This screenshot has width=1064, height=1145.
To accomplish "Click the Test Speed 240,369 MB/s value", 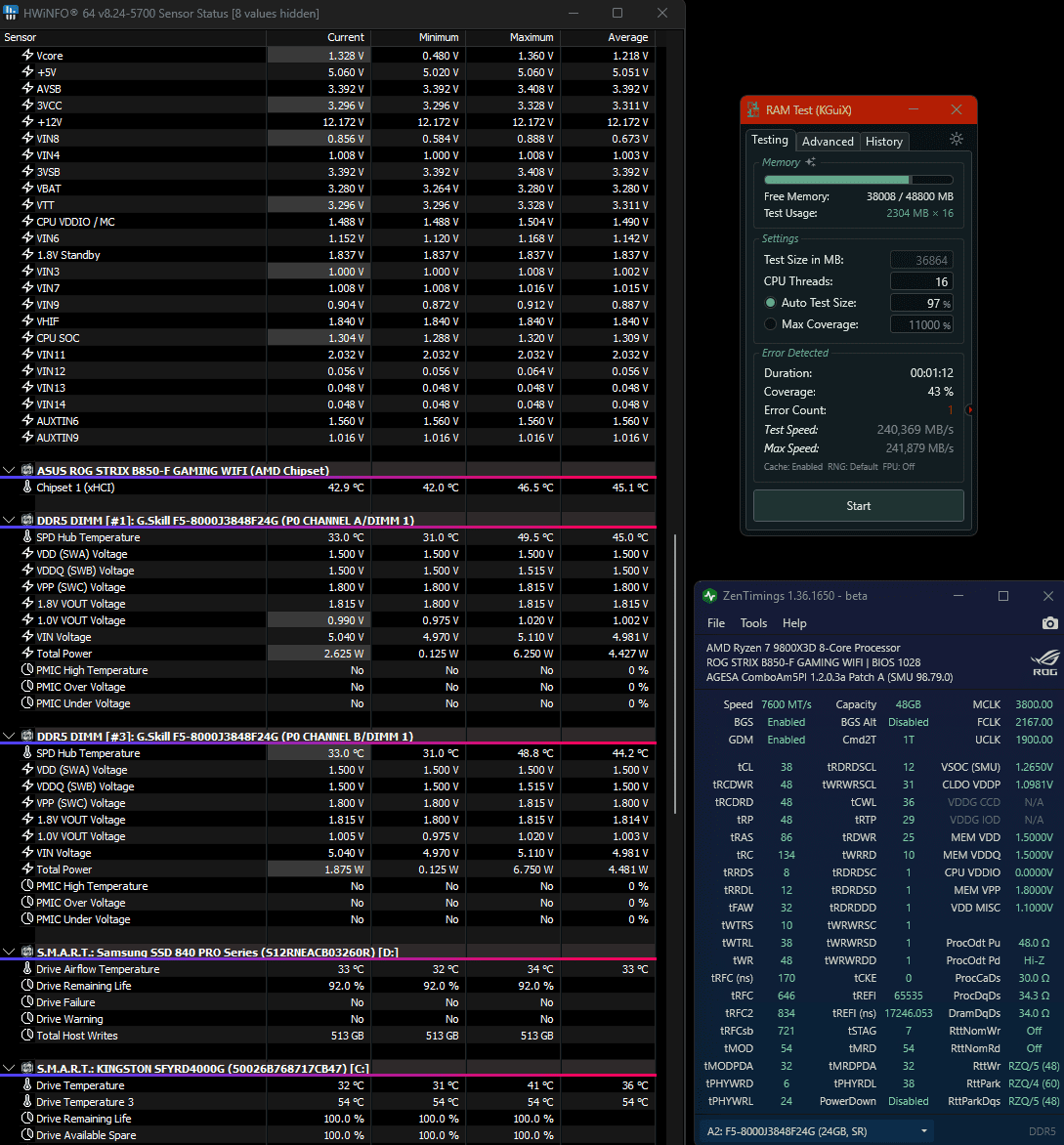I will click(915, 430).
